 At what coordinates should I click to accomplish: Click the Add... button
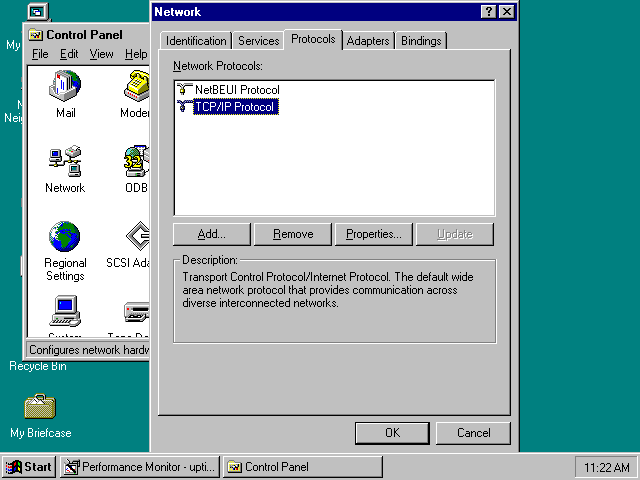(211, 234)
